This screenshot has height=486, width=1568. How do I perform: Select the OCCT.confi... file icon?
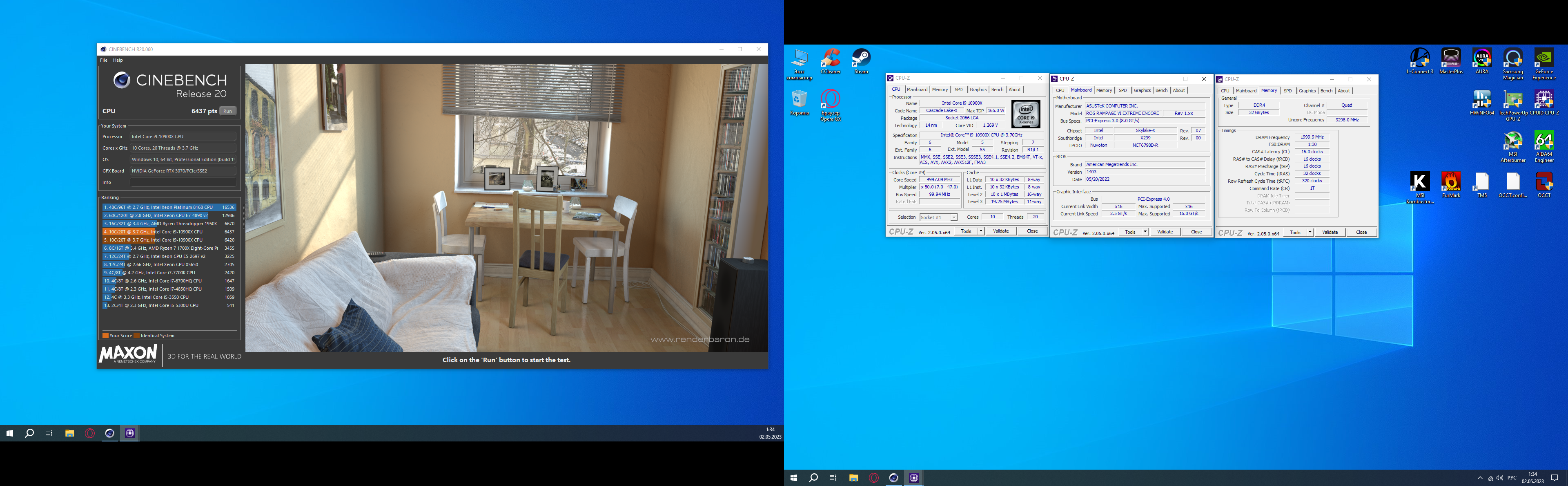[1513, 185]
